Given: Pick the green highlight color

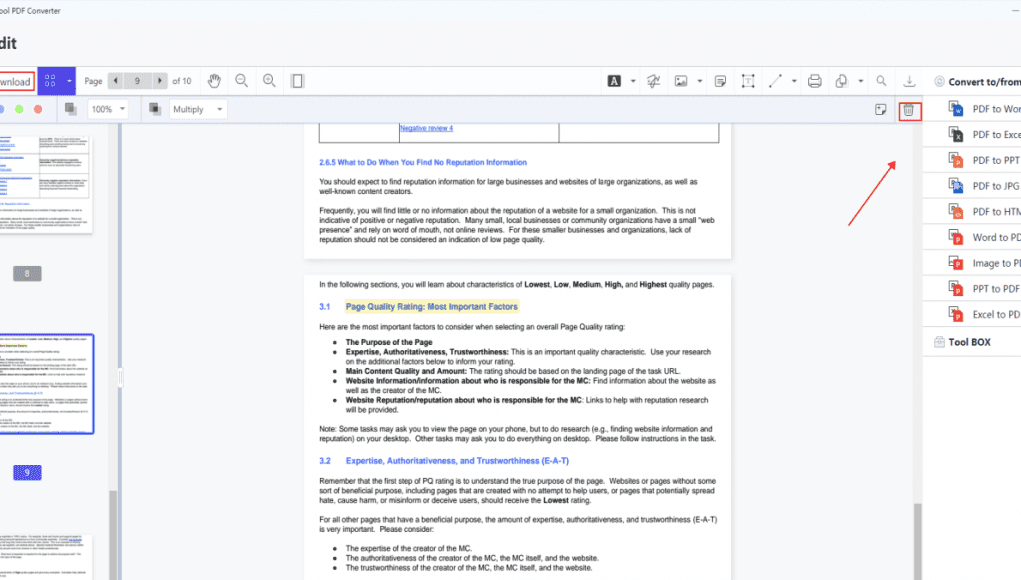Looking at the screenshot, I should (x=20, y=109).
